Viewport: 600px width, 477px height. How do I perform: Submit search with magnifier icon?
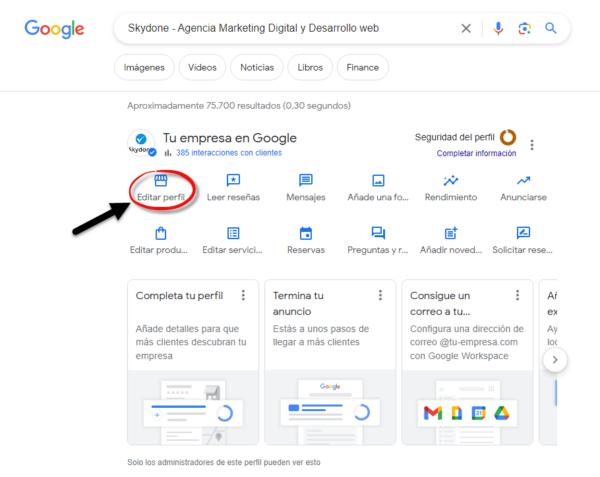551,28
